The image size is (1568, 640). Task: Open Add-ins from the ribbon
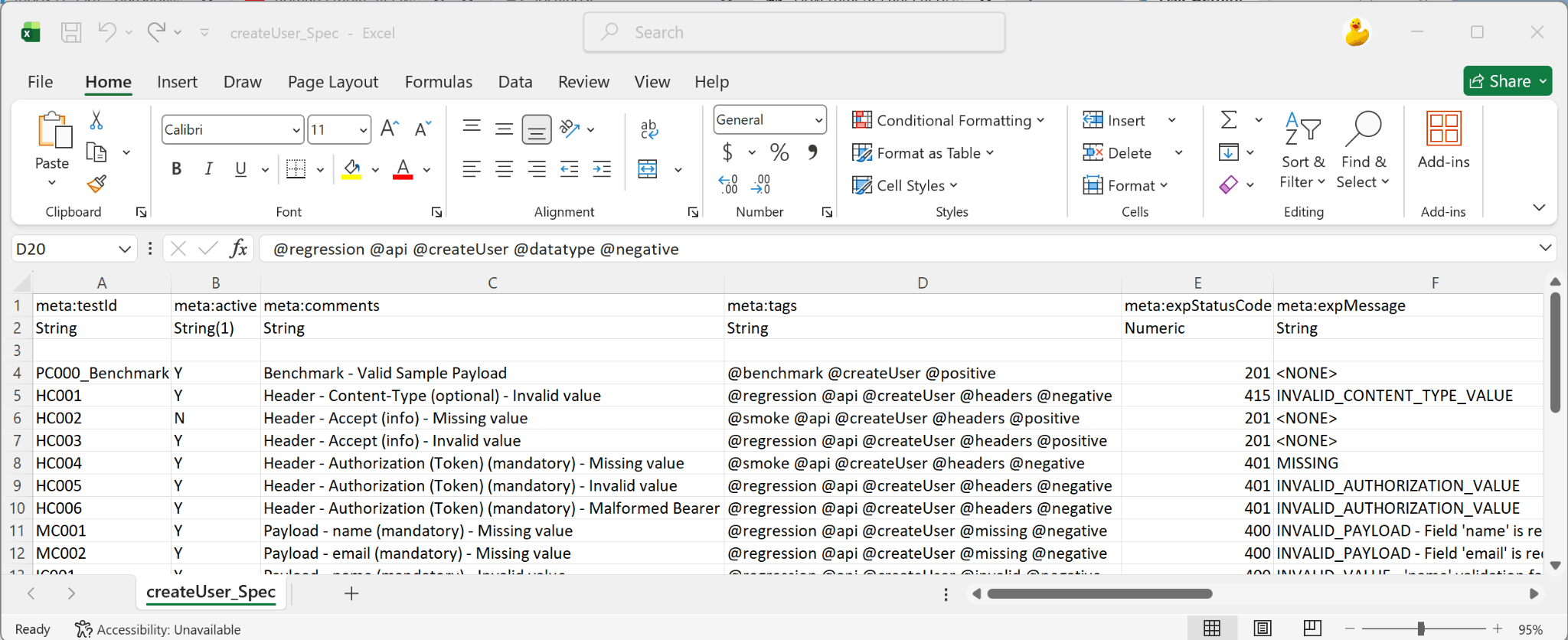[x=1443, y=139]
